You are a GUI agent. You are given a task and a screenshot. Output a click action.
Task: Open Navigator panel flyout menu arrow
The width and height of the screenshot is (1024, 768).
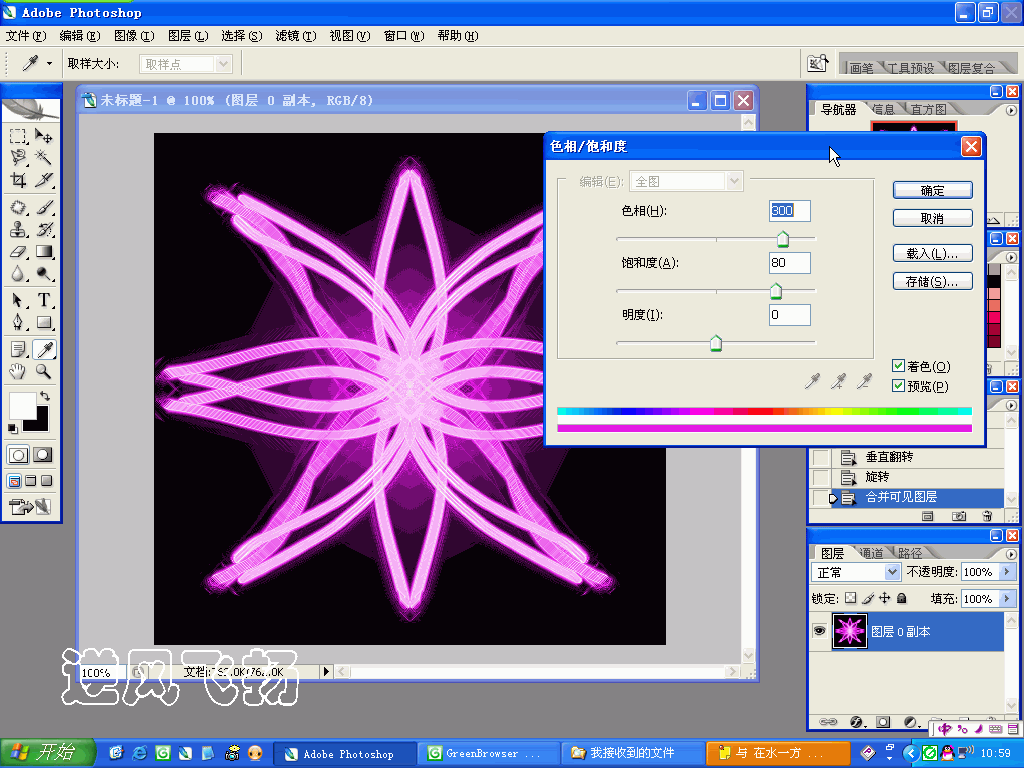pyautogui.click(x=1011, y=110)
